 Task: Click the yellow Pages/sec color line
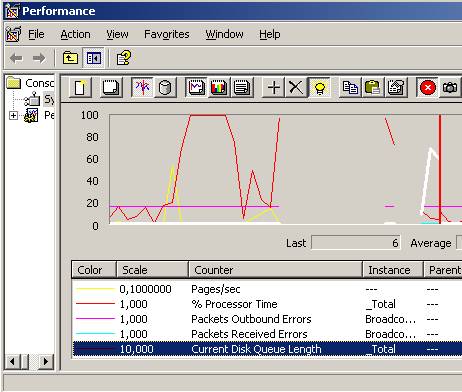click(95, 289)
